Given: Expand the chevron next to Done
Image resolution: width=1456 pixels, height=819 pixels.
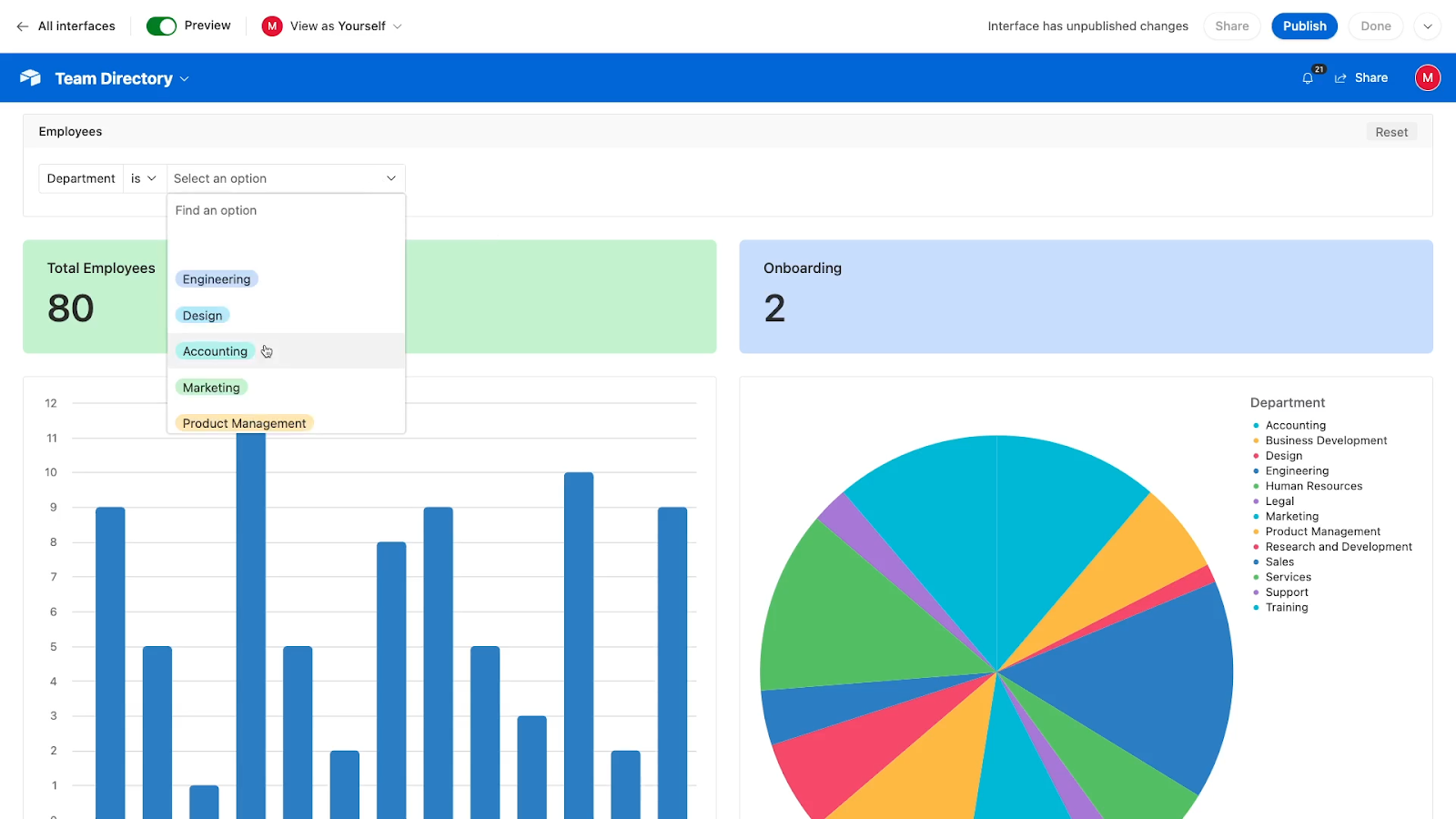Looking at the screenshot, I should point(1428,26).
